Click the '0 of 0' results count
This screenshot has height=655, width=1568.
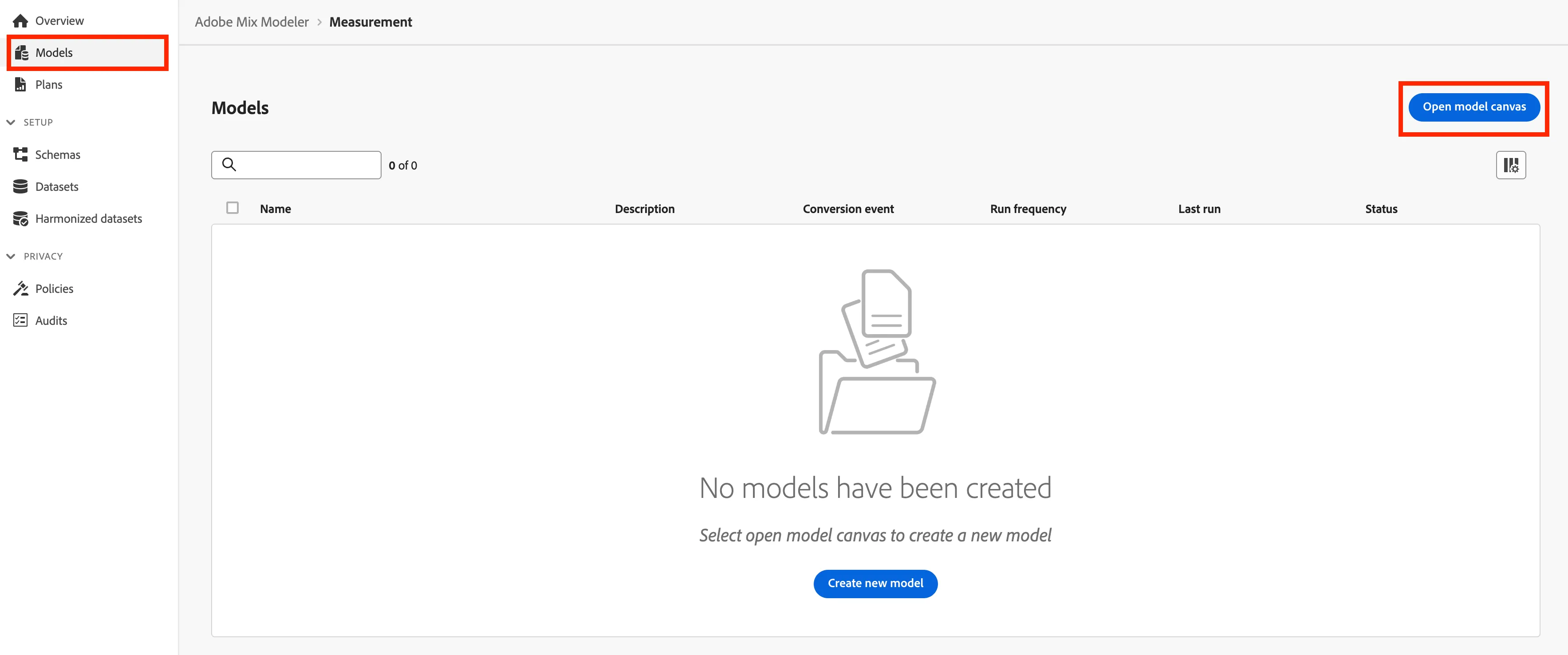point(403,166)
